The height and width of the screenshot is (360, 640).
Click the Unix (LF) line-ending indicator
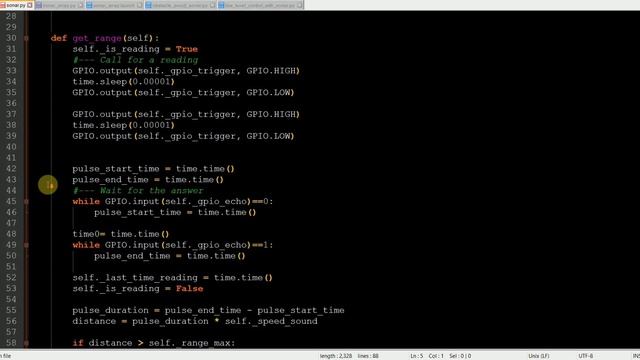[539, 356]
